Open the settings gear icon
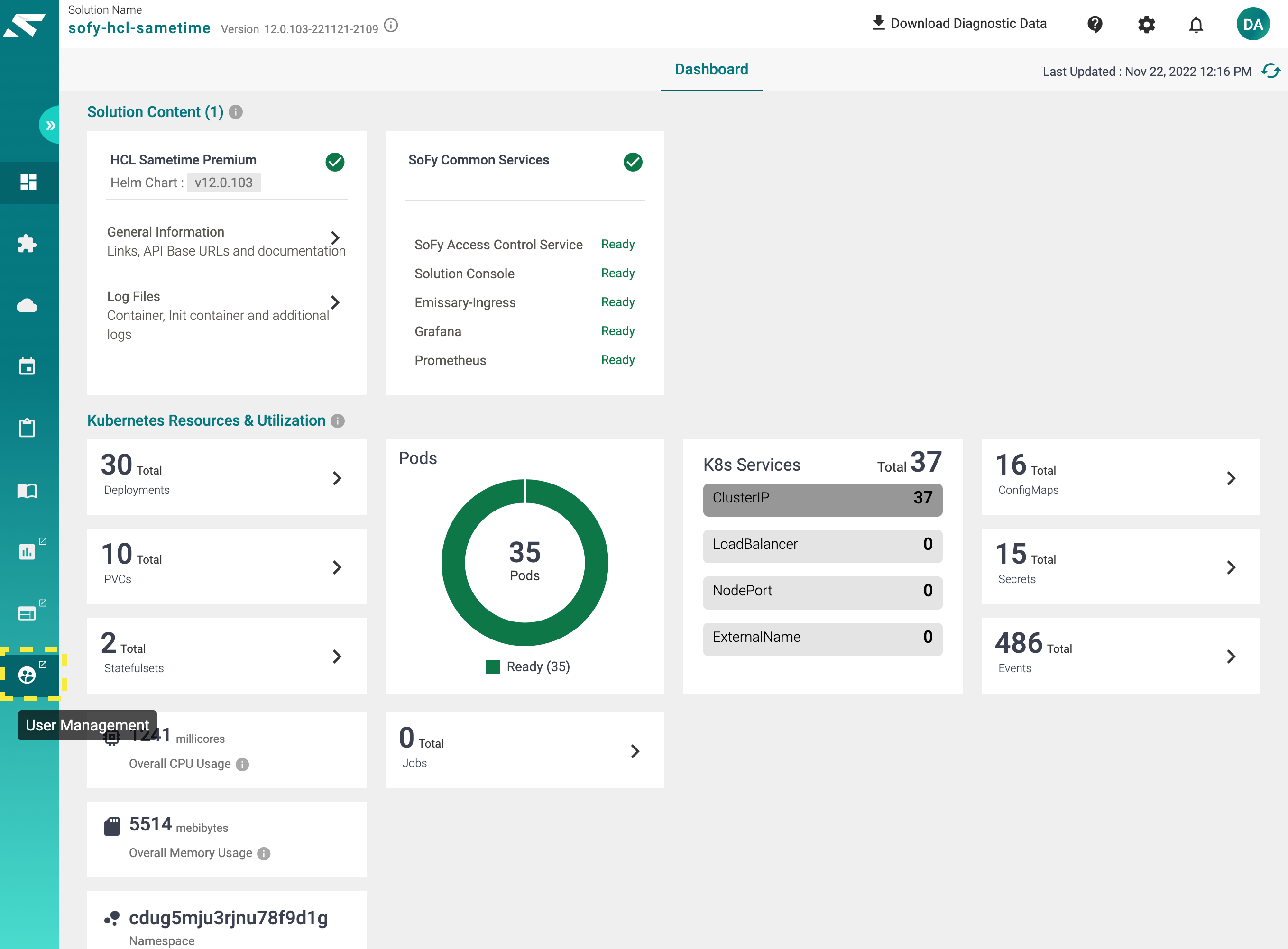The image size is (1288, 949). pyautogui.click(x=1146, y=24)
